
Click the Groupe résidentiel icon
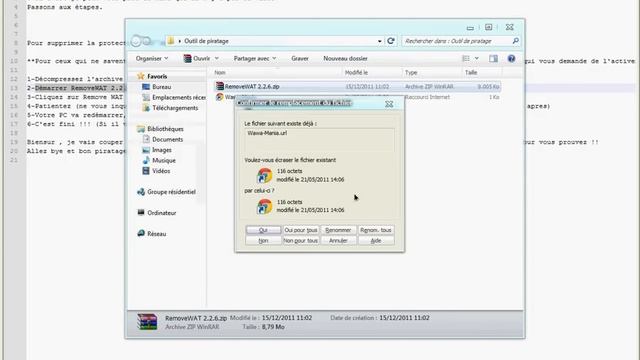coord(141,192)
